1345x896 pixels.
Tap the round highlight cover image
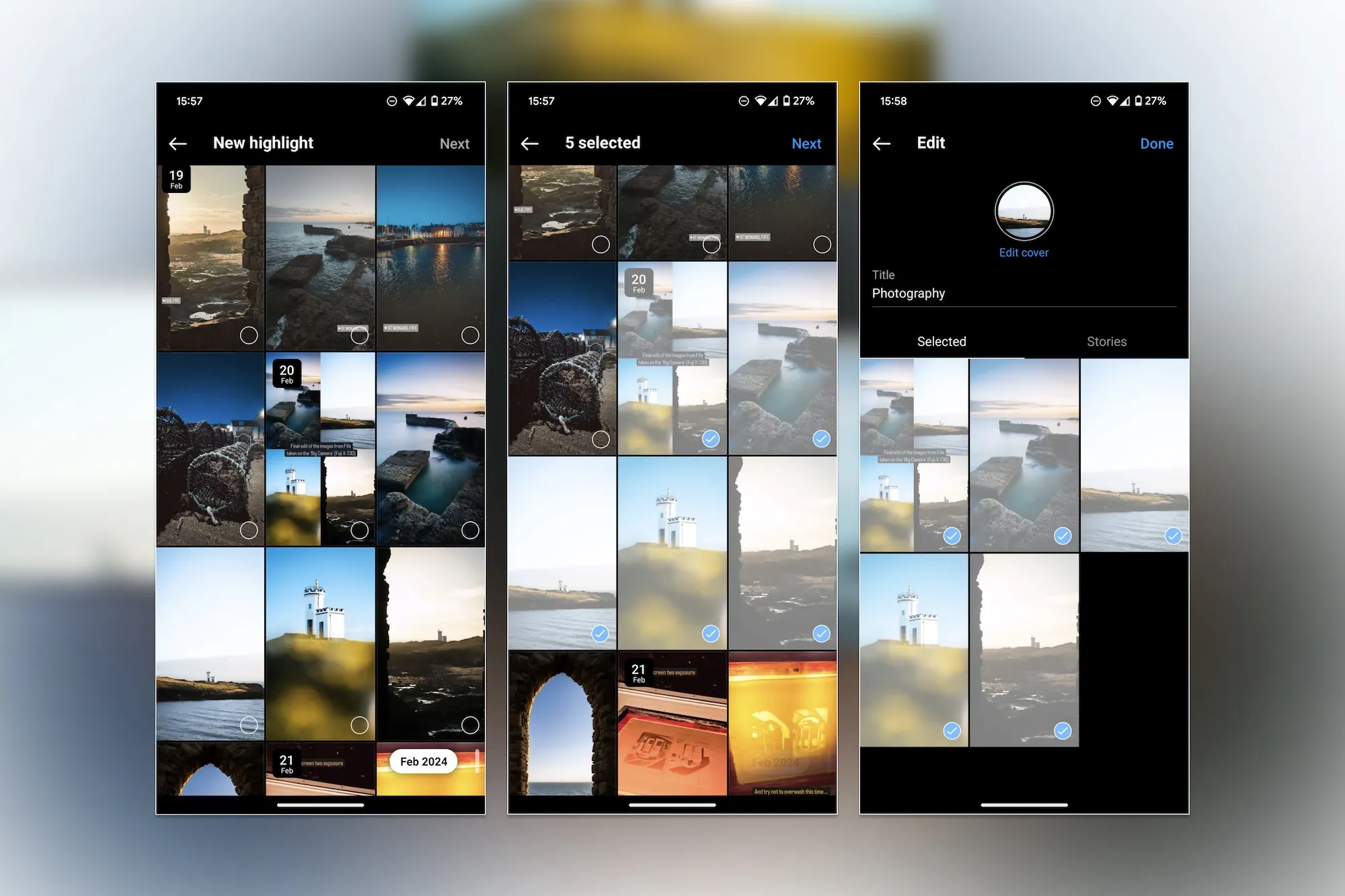pyautogui.click(x=1024, y=211)
